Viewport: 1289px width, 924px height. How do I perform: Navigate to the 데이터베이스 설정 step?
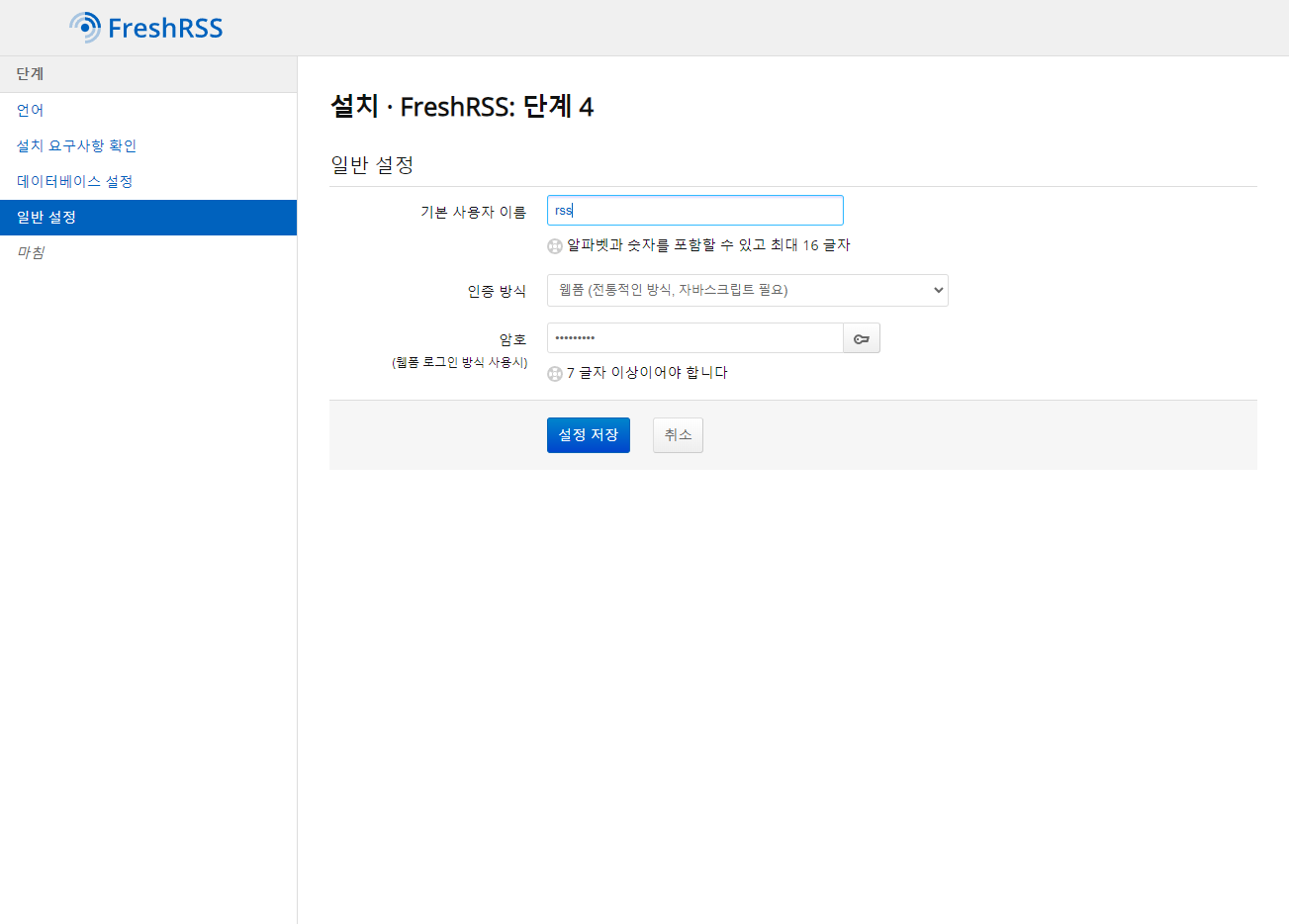coord(75,181)
